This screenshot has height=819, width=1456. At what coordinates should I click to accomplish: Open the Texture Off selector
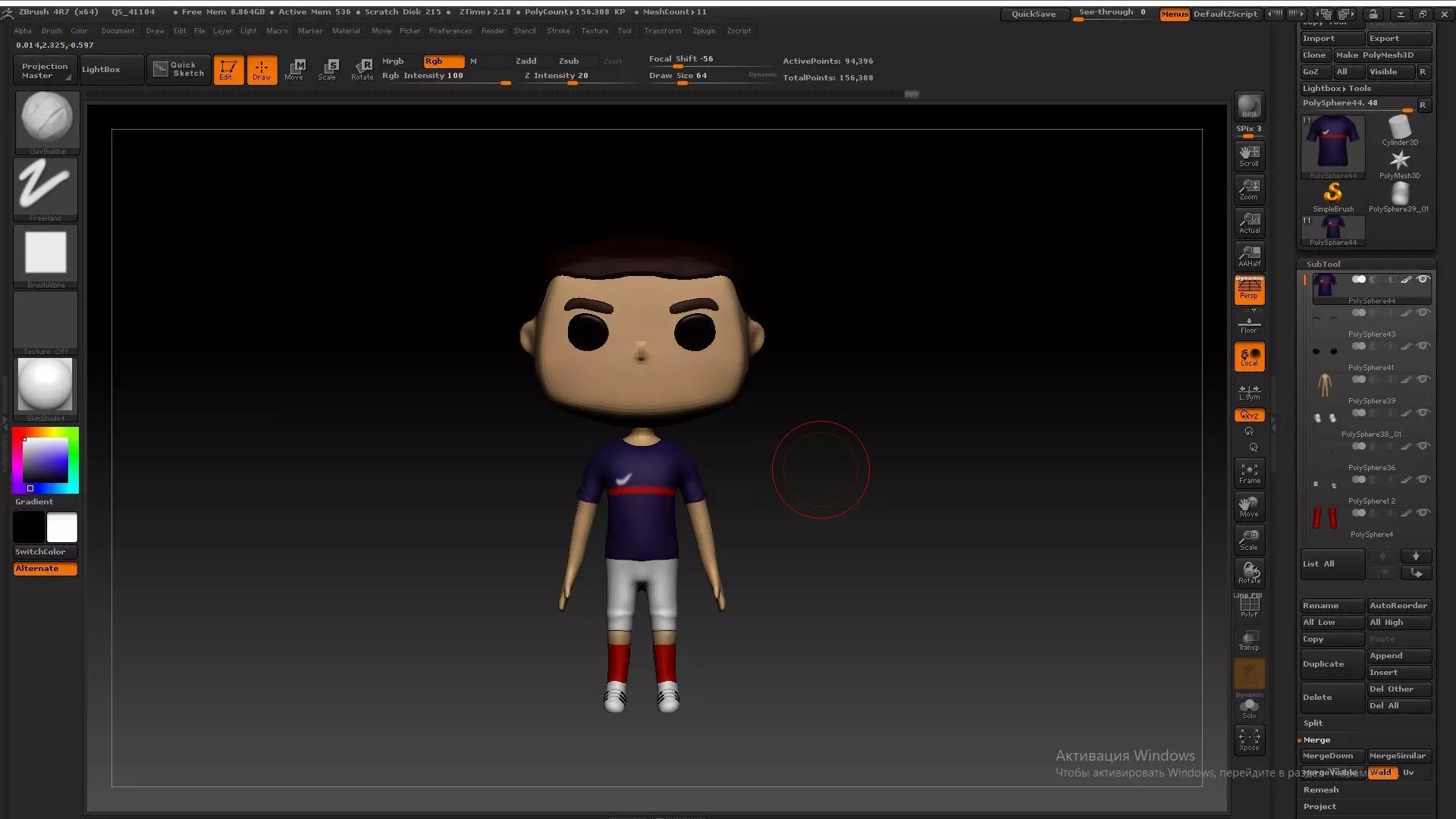[46, 322]
